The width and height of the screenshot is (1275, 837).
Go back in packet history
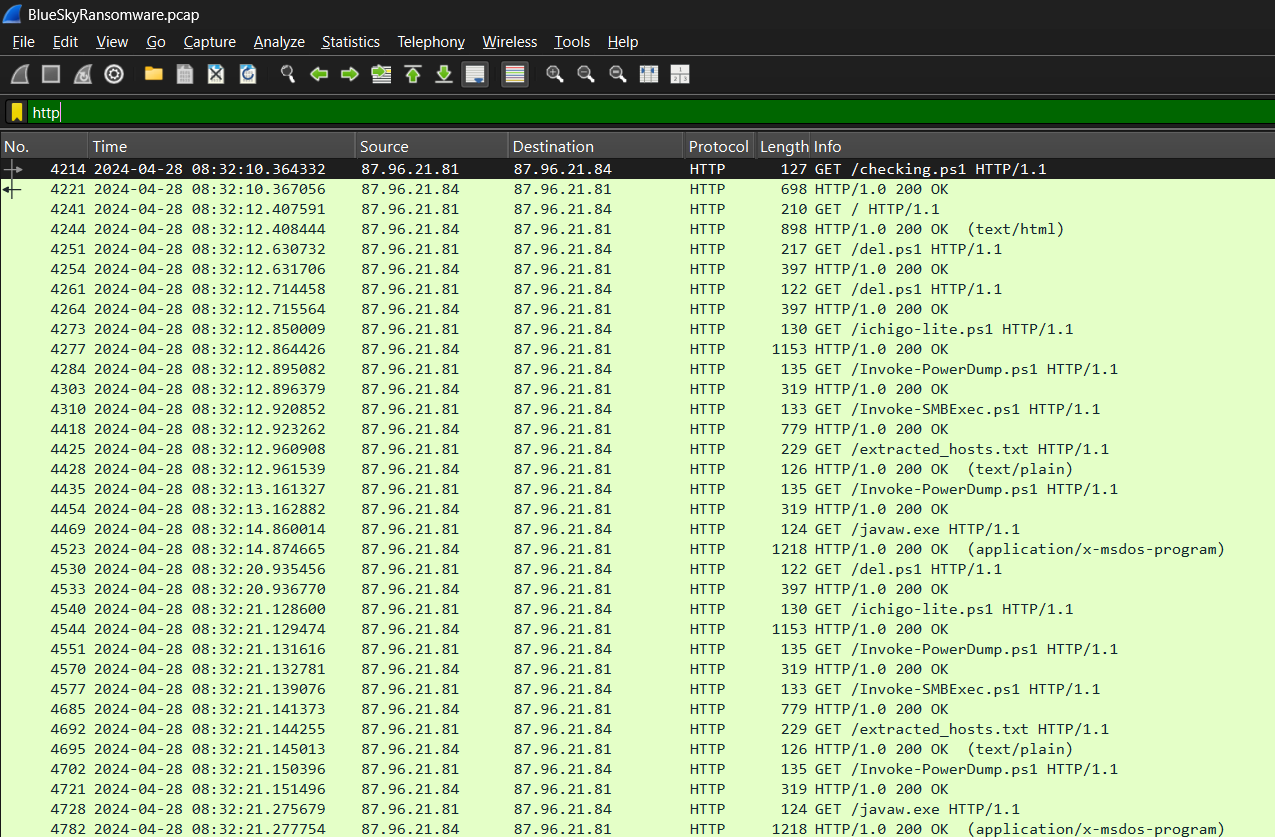click(319, 74)
